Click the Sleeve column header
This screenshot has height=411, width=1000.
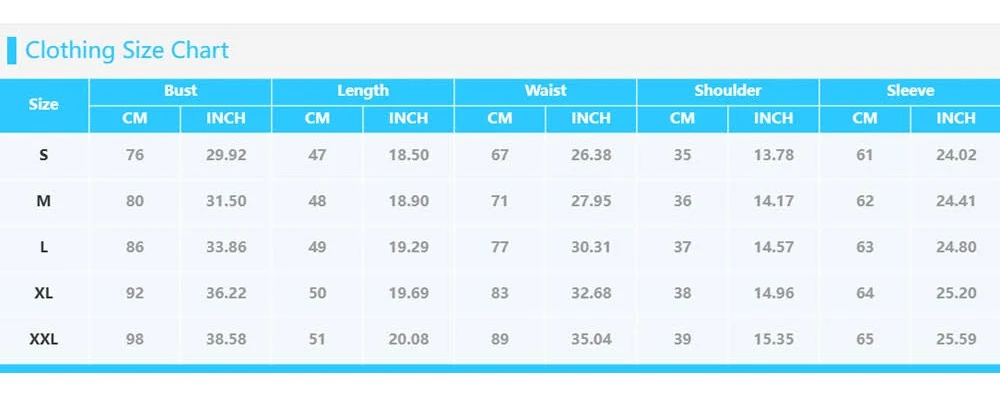point(910,91)
